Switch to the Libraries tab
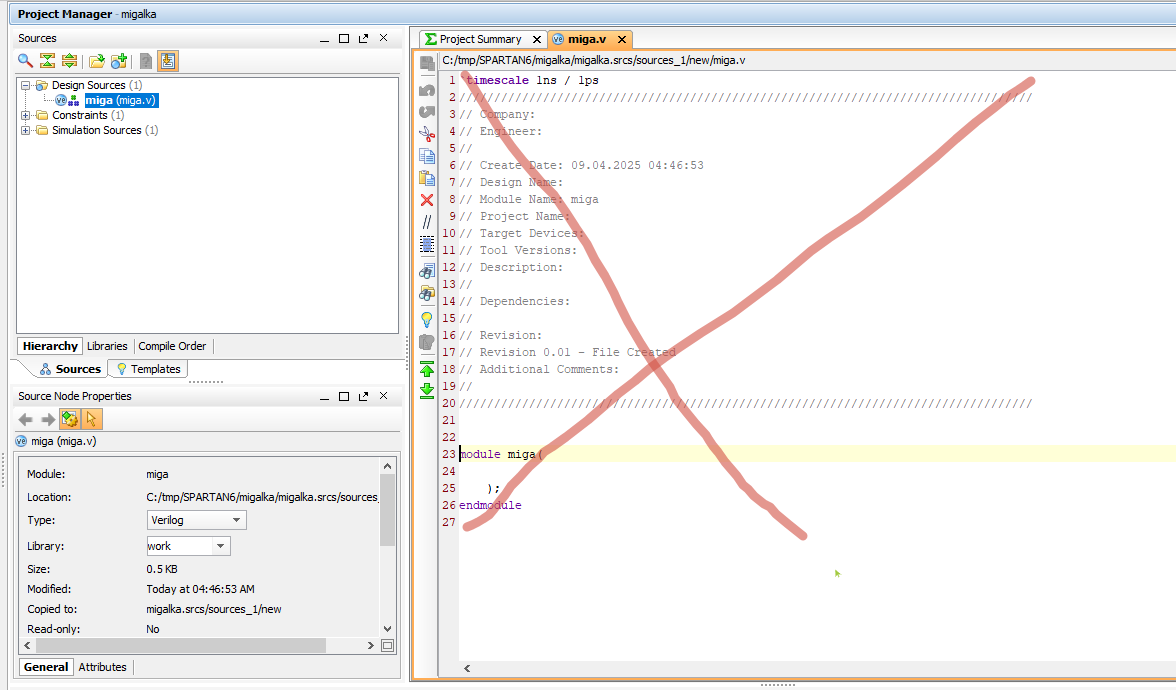Viewport: 1176px width, 690px height. pyautogui.click(x=107, y=346)
